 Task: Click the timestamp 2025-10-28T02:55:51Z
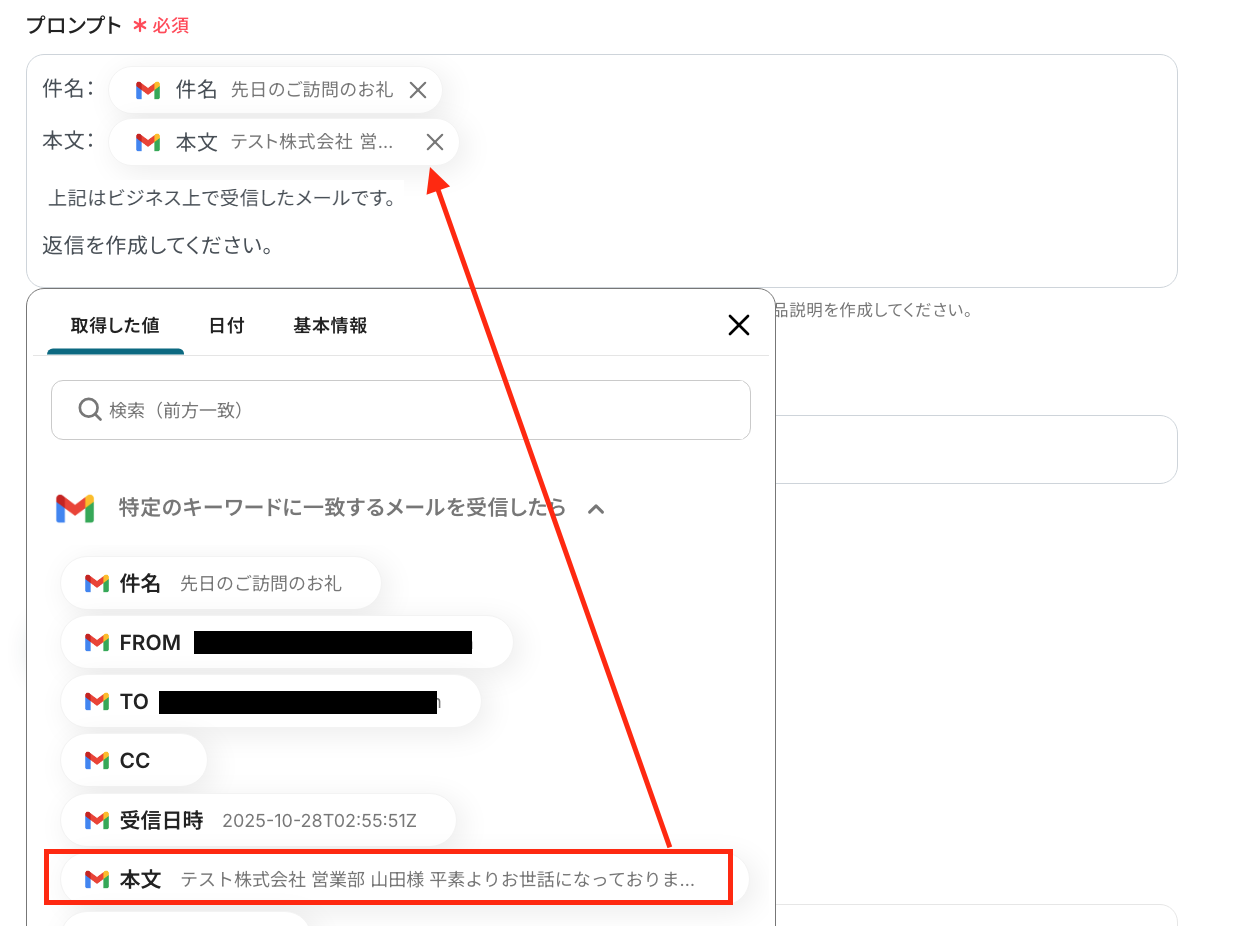(x=319, y=821)
